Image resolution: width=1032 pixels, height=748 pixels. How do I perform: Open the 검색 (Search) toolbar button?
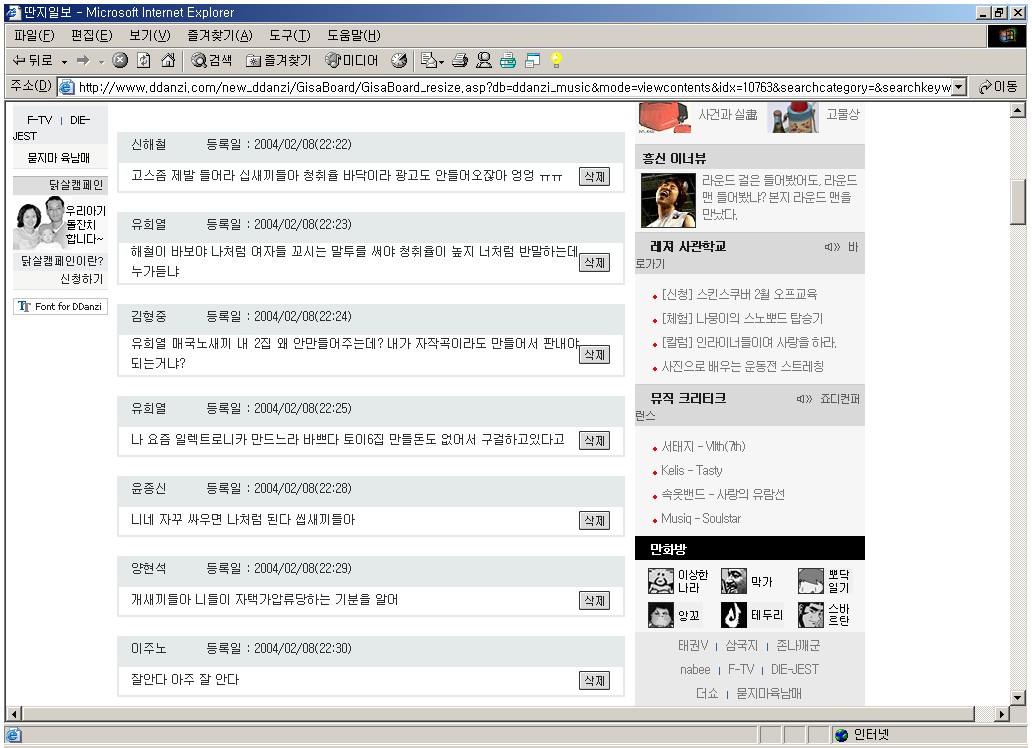point(212,61)
